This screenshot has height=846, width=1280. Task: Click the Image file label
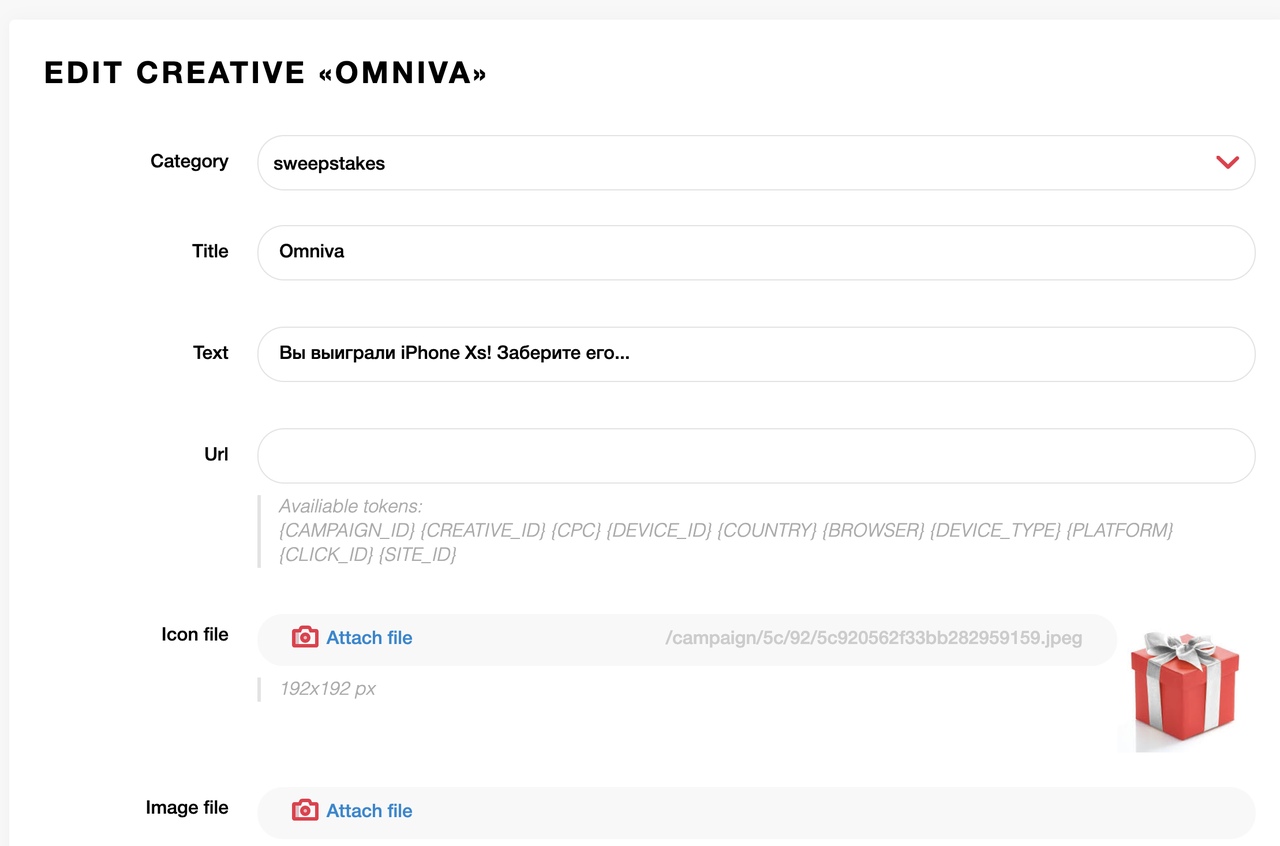coord(187,807)
